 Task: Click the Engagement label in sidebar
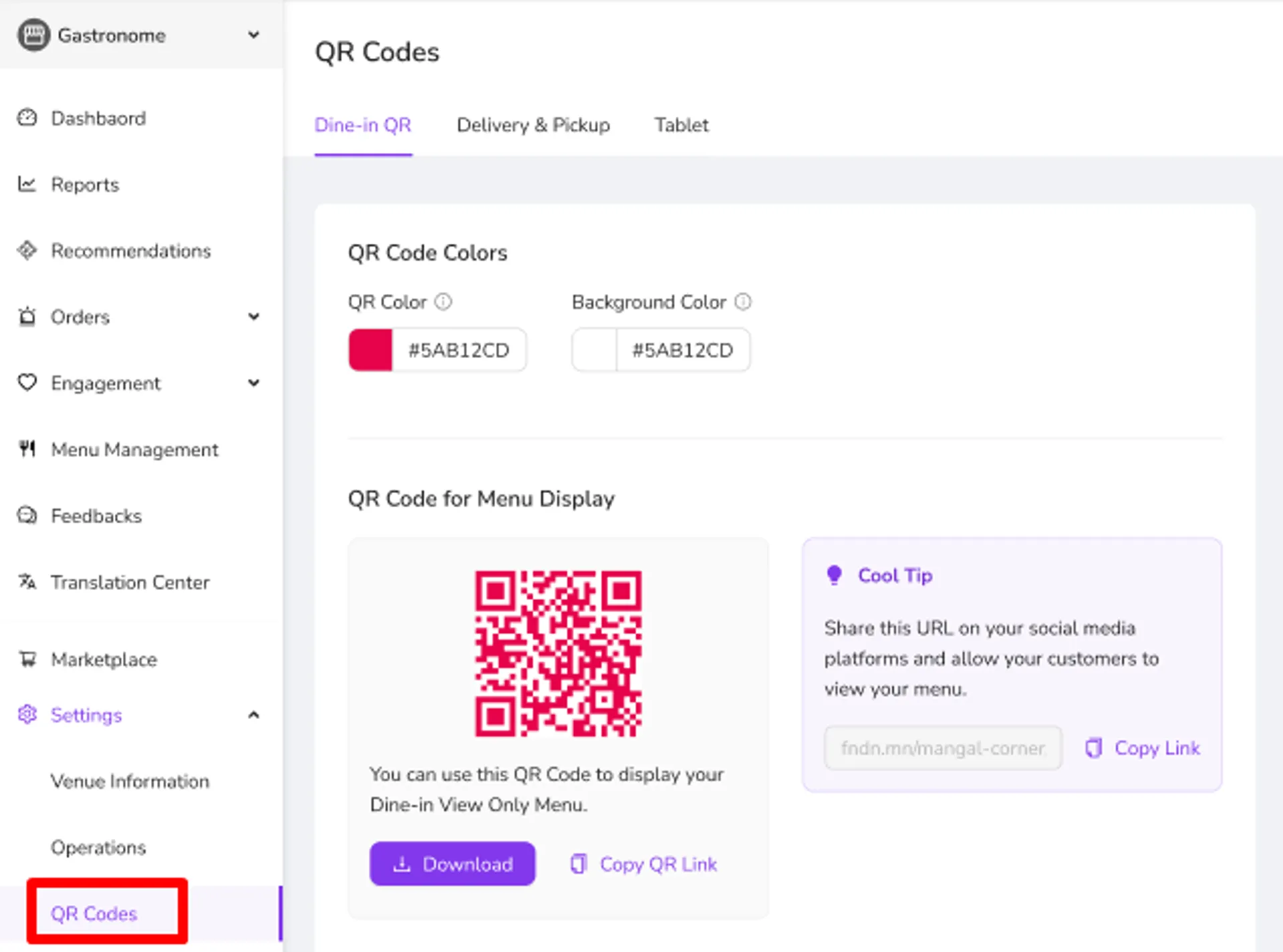(106, 383)
